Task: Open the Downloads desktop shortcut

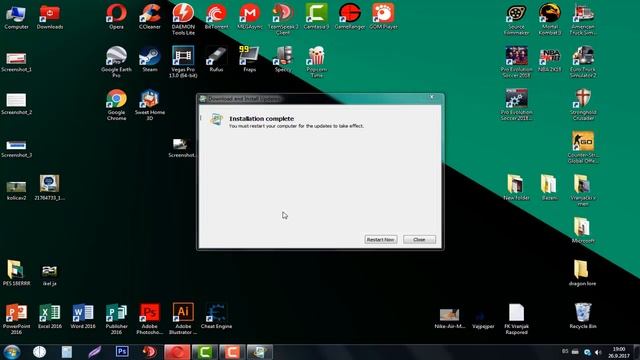Action: click(x=50, y=16)
